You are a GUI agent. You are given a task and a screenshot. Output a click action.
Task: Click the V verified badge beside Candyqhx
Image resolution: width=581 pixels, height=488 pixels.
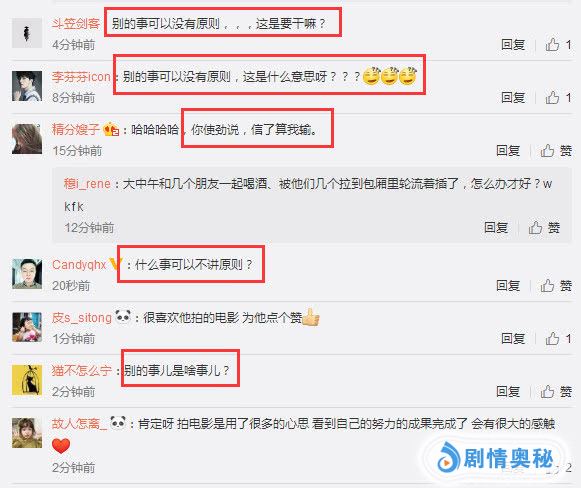click(x=115, y=264)
